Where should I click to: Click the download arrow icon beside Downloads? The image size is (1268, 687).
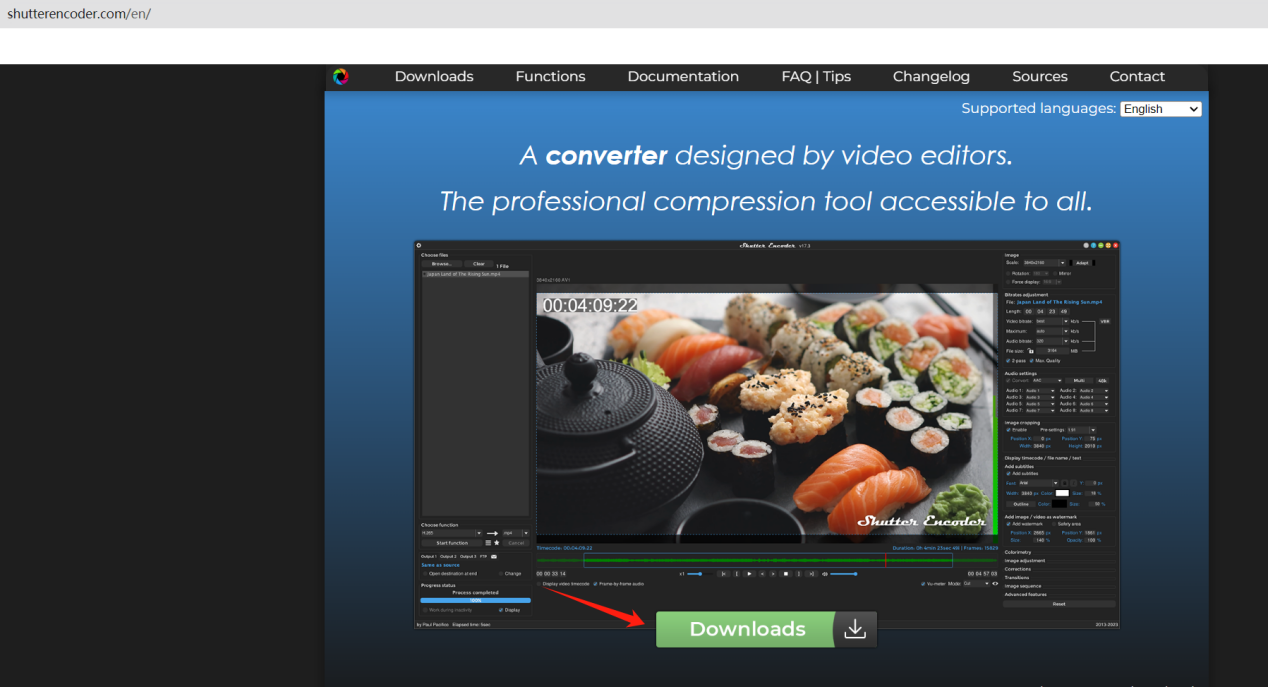855,629
